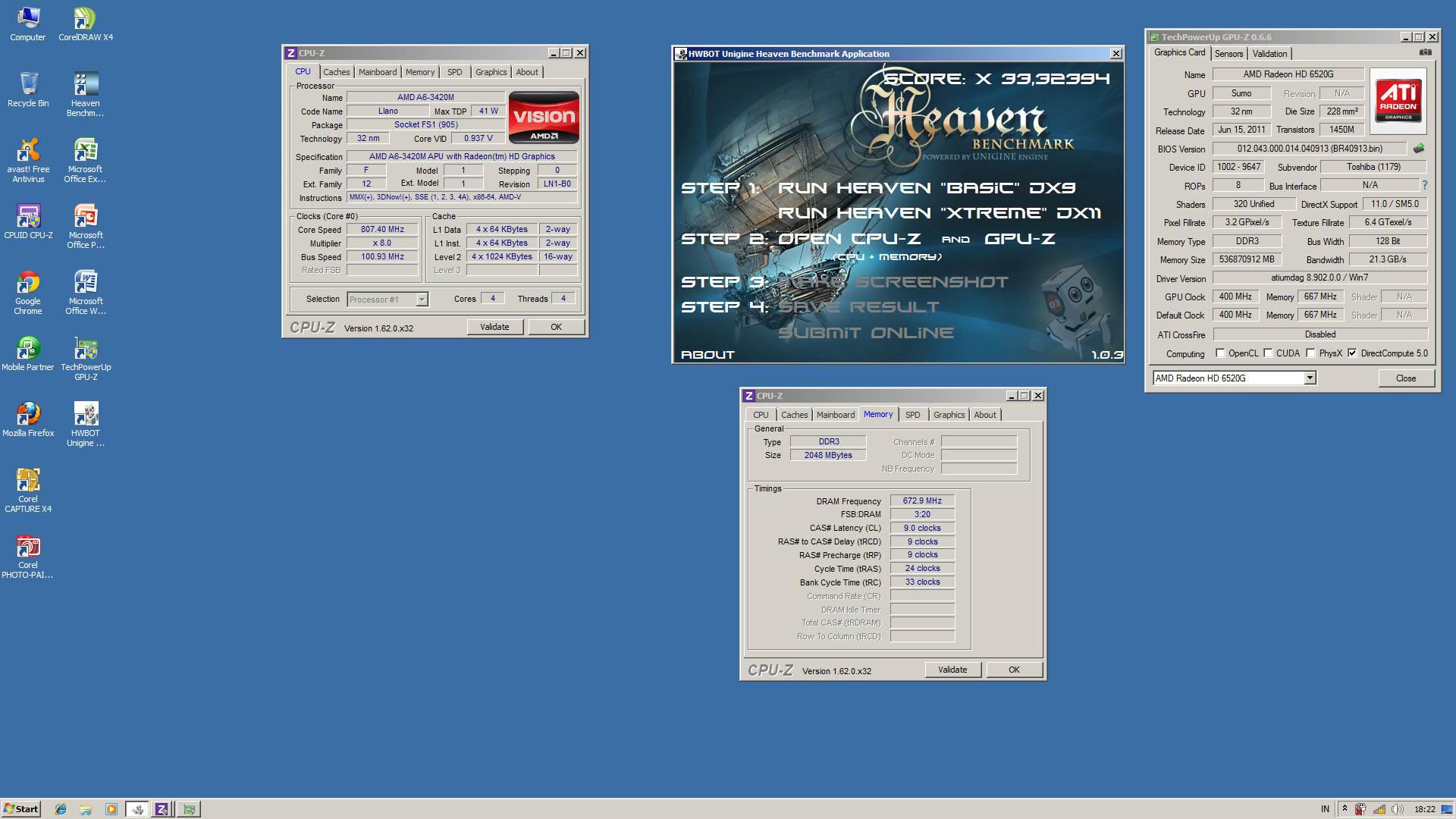
Task: Click the network signal tray icon
Action: tap(1379, 809)
